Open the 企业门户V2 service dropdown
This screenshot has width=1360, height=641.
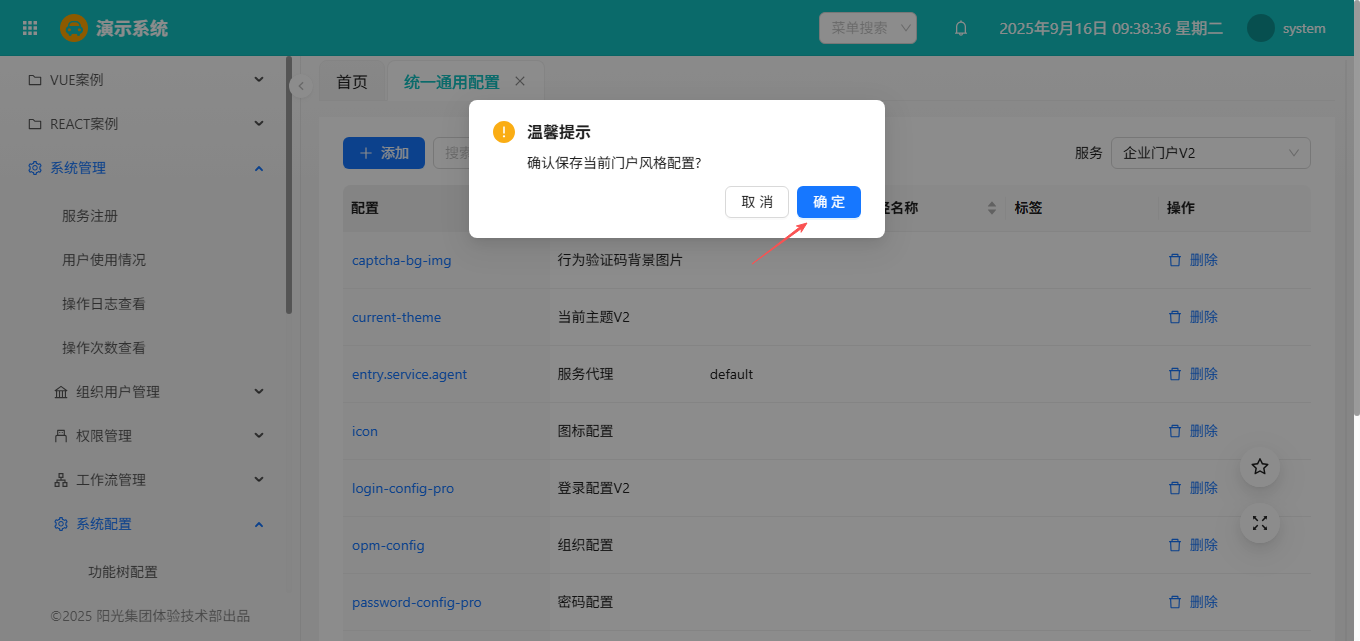1210,153
